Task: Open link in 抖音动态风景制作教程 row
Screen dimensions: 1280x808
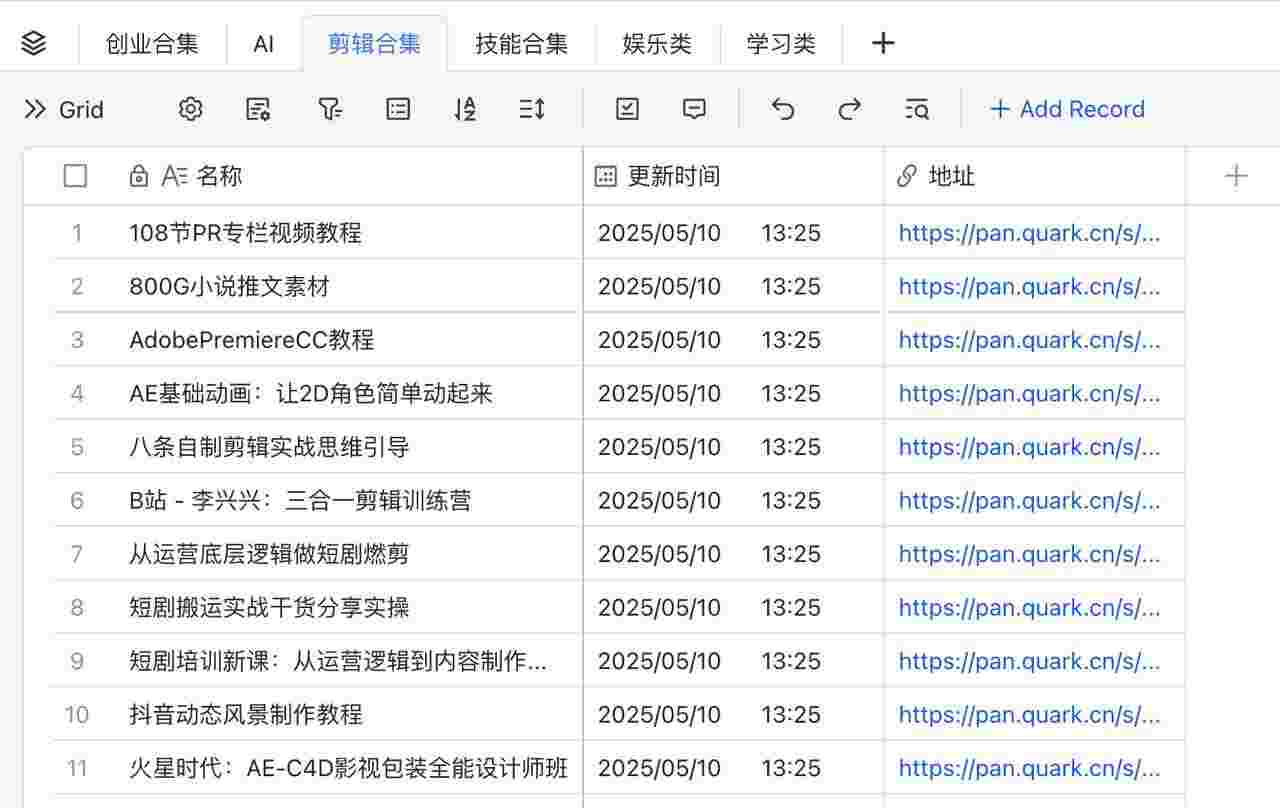Action: 1029,714
